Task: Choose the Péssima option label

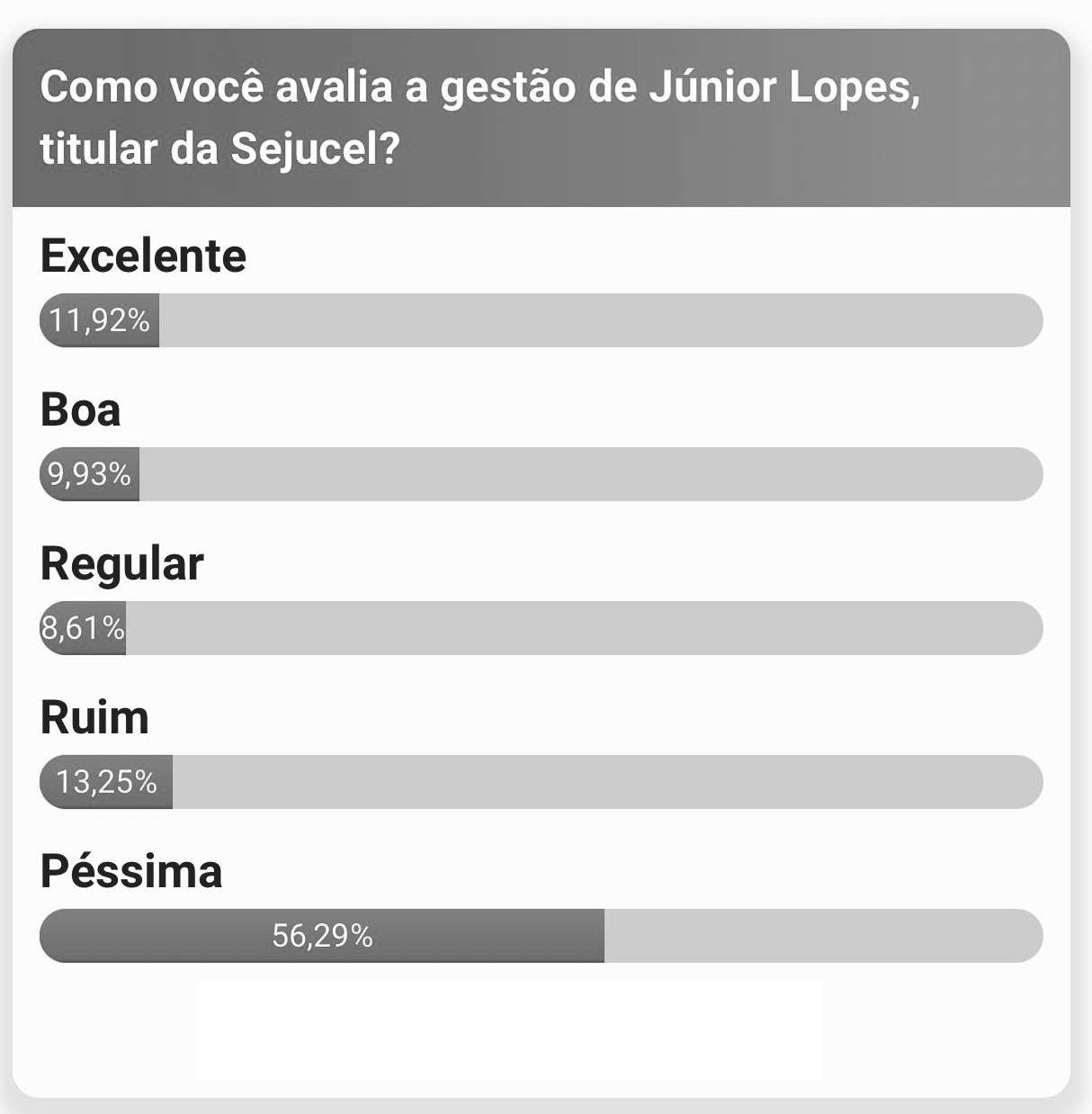Action: click(131, 871)
